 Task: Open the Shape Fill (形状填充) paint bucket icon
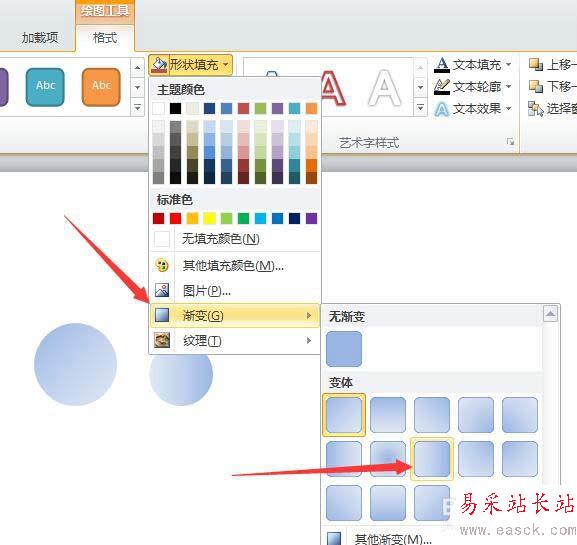(x=159, y=65)
